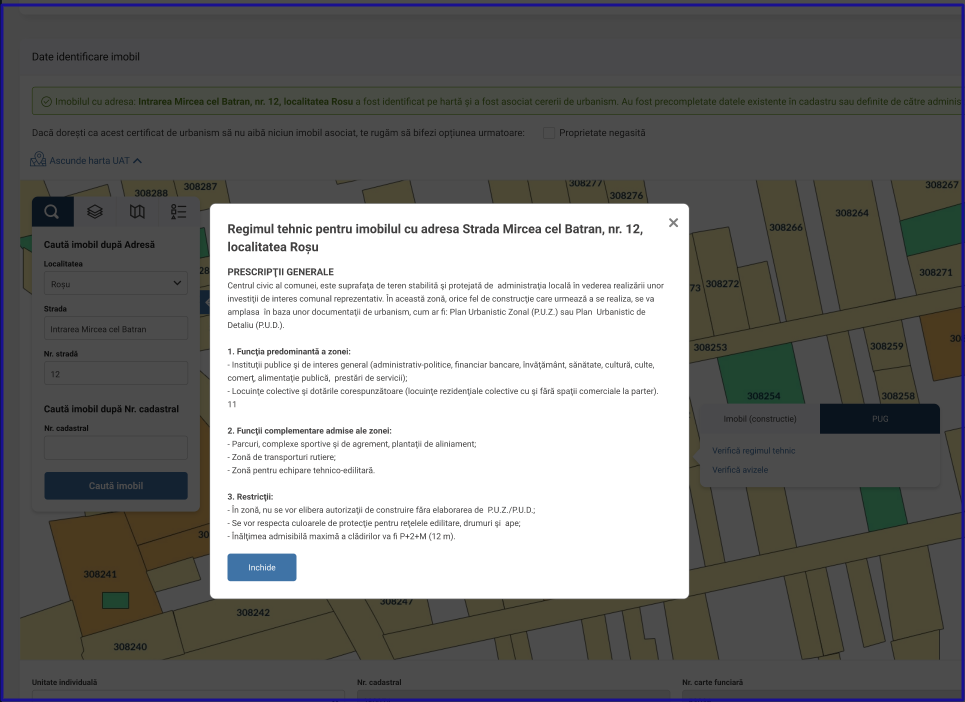Open the Verifică avizele link
Image resolution: width=965 pixels, height=702 pixels.
click(740, 469)
